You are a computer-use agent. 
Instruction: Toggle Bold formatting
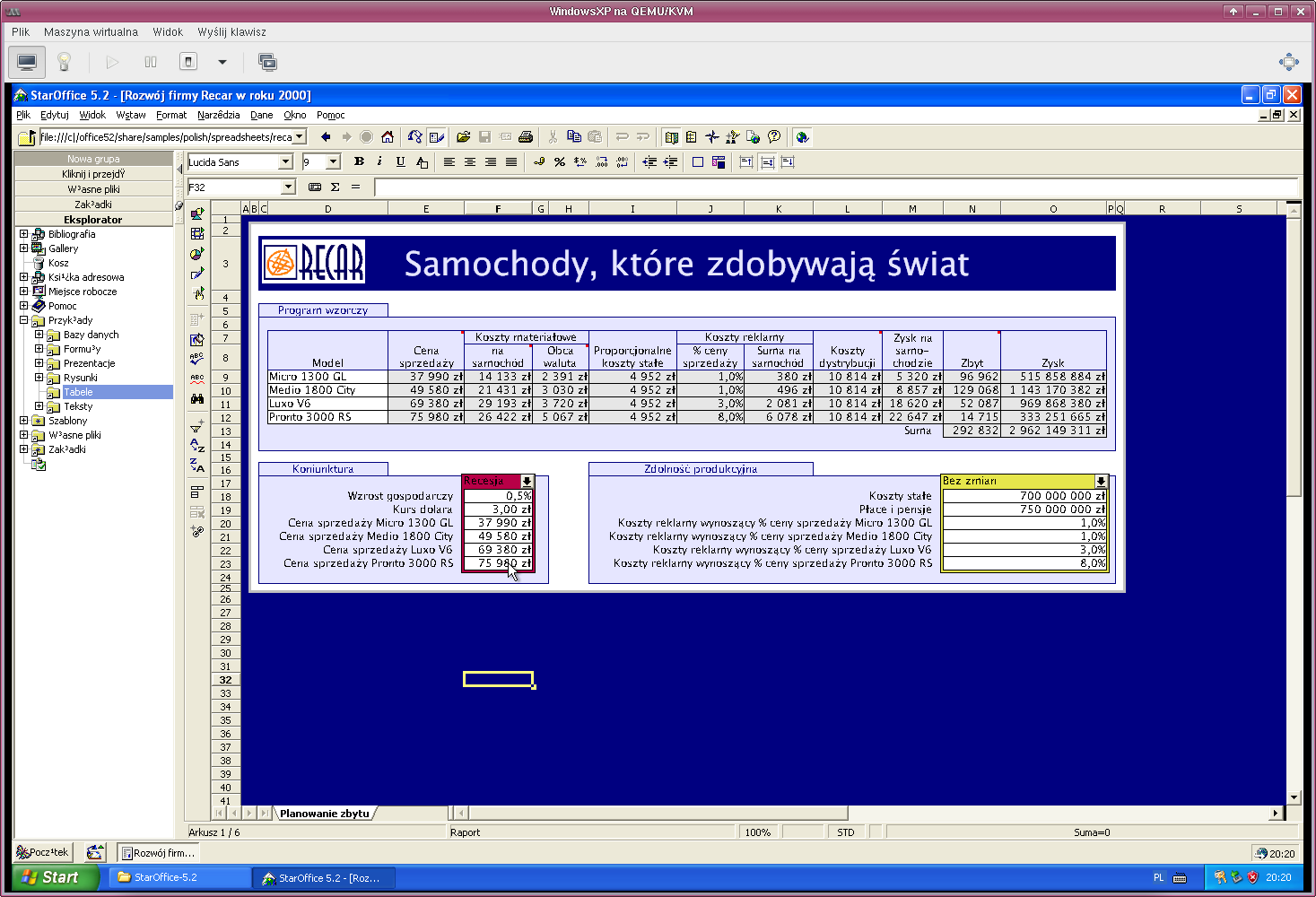coord(359,162)
